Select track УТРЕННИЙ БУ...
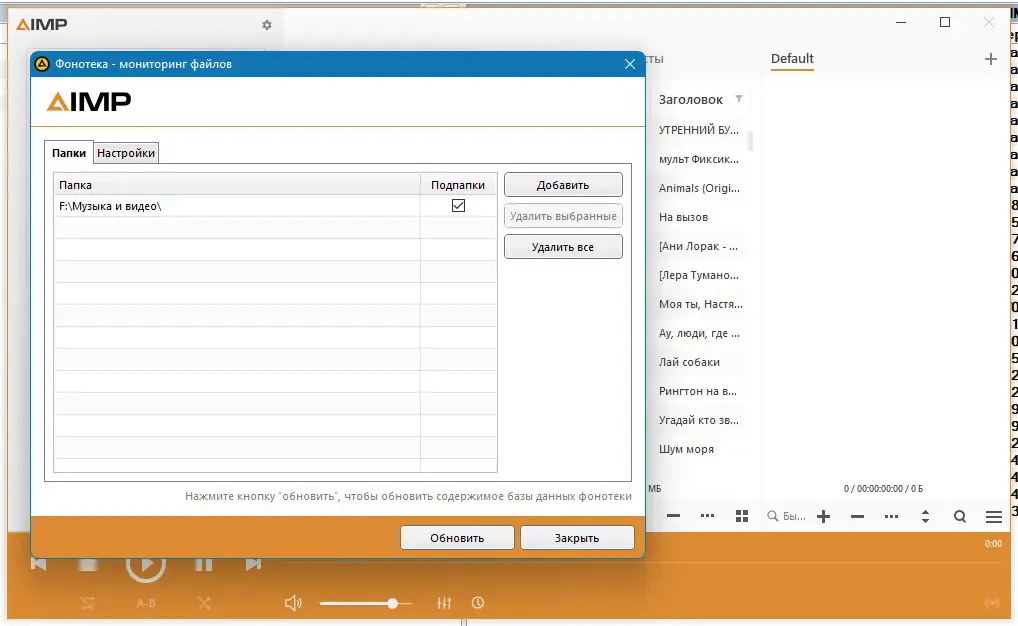Image resolution: width=1018 pixels, height=626 pixels. tap(699, 130)
